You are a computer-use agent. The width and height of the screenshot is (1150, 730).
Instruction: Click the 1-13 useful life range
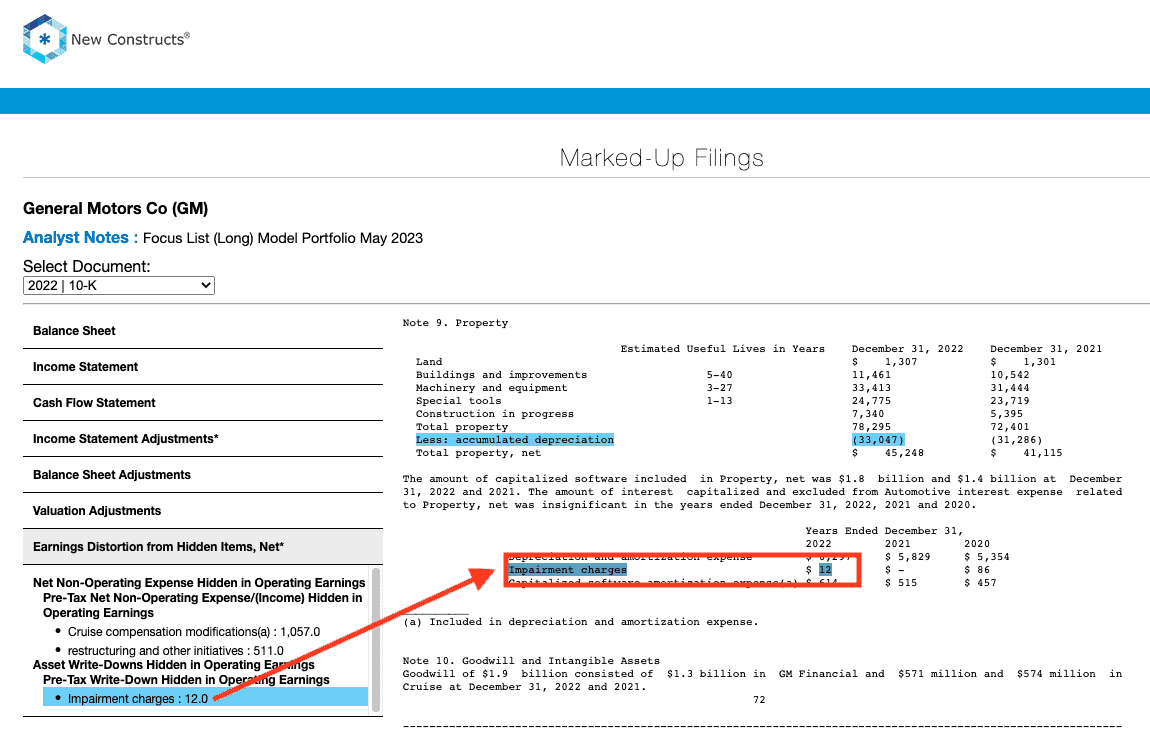(719, 401)
